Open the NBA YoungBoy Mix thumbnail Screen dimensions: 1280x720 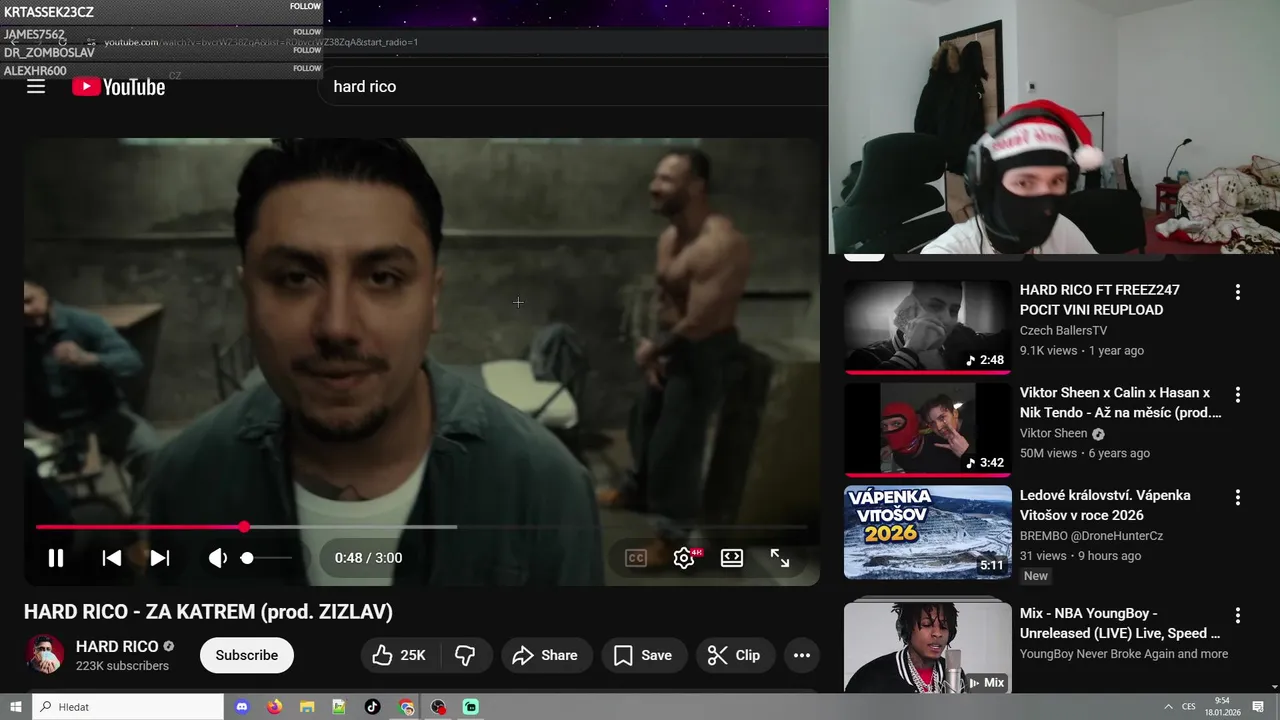[x=928, y=647]
